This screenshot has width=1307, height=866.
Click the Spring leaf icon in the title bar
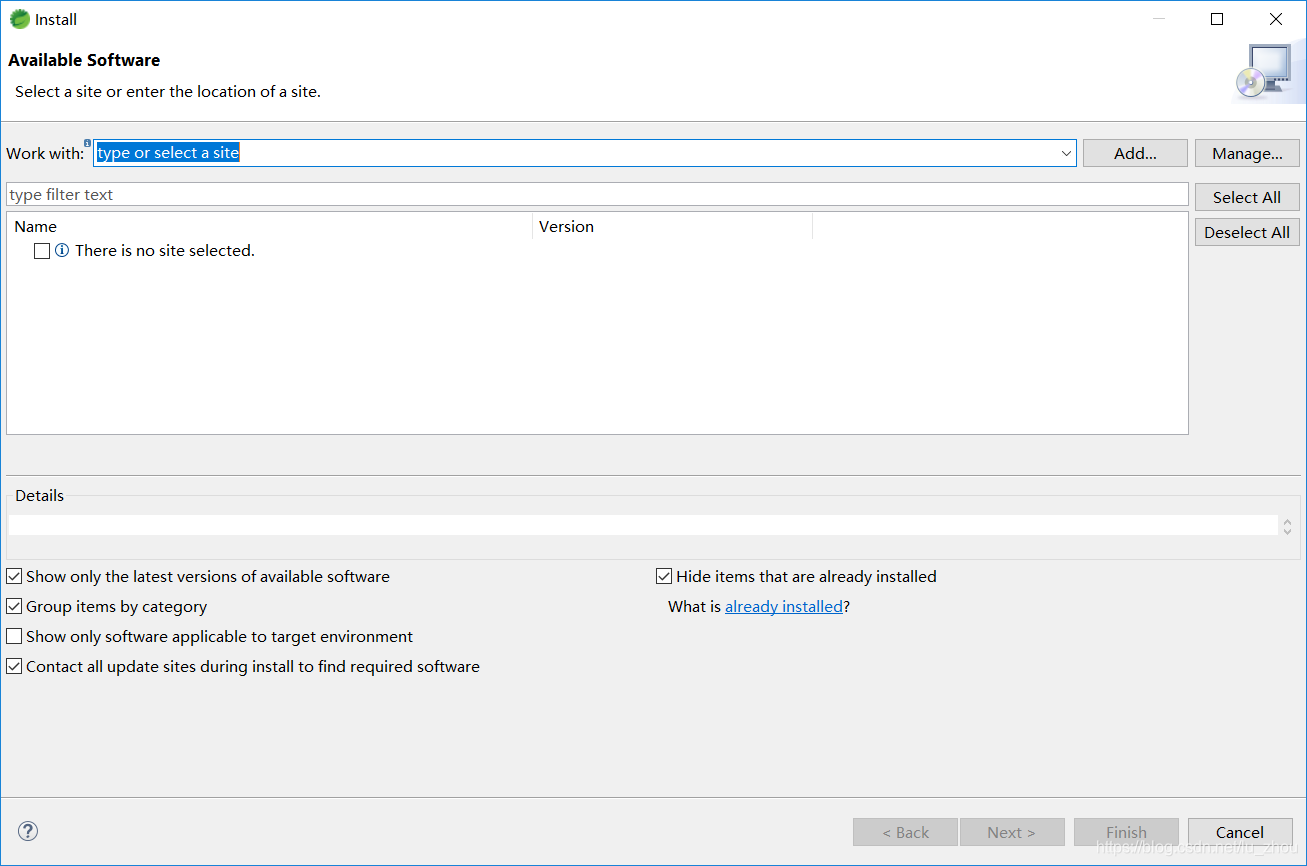point(19,19)
